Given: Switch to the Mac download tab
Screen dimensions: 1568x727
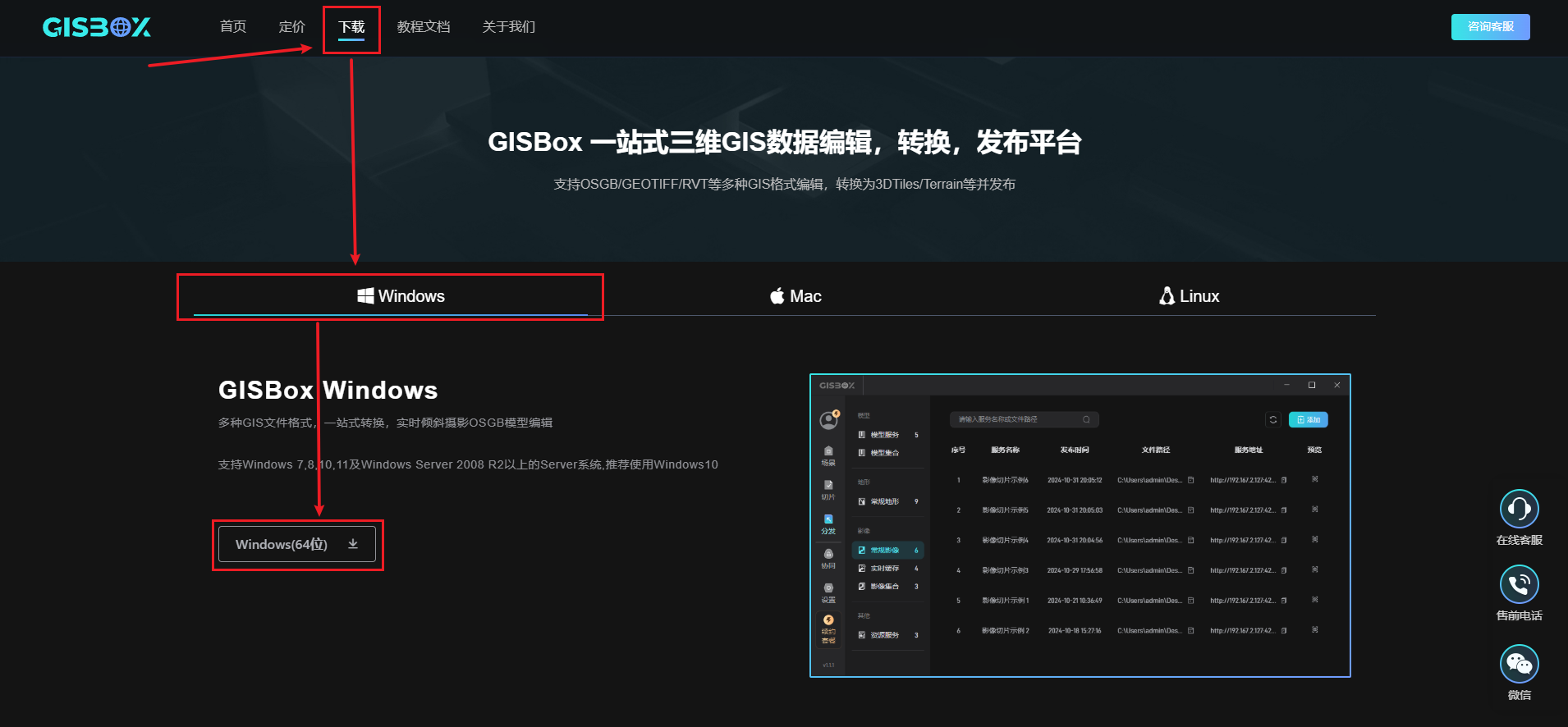Looking at the screenshot, I should pyautogui.click(x=795, y=296).
